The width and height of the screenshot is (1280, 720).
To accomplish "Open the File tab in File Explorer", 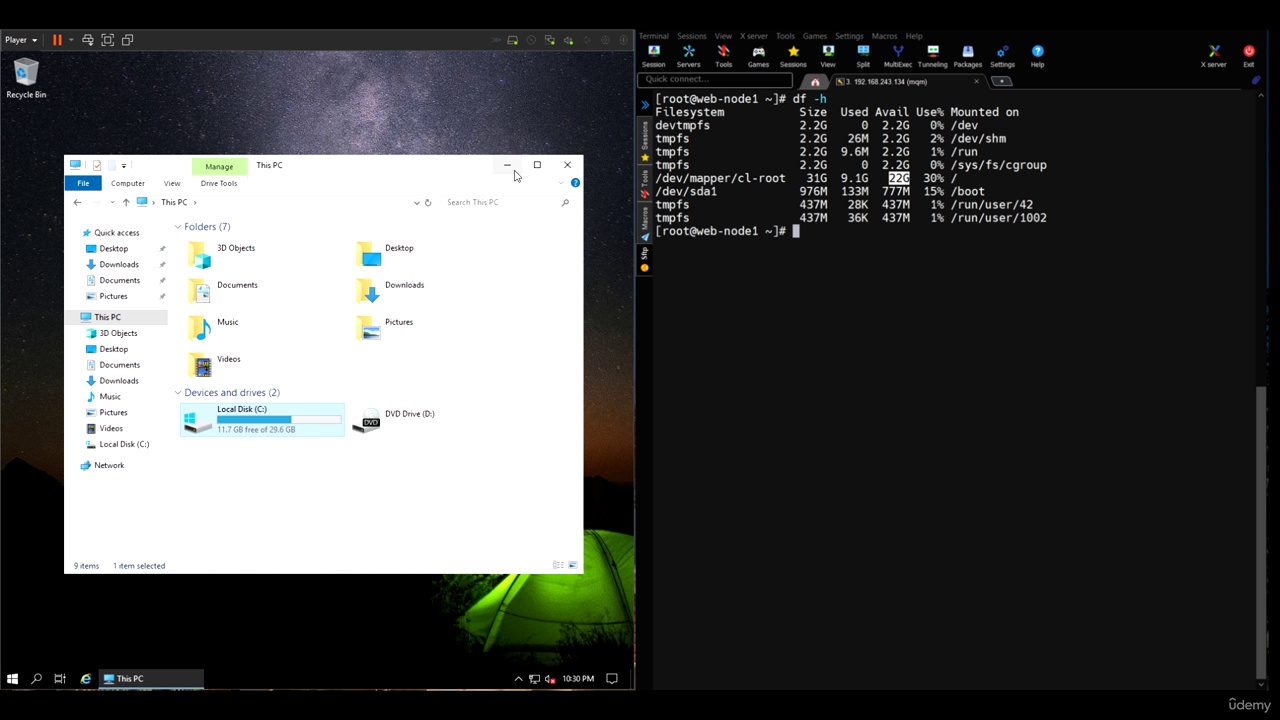I will 83,183.
